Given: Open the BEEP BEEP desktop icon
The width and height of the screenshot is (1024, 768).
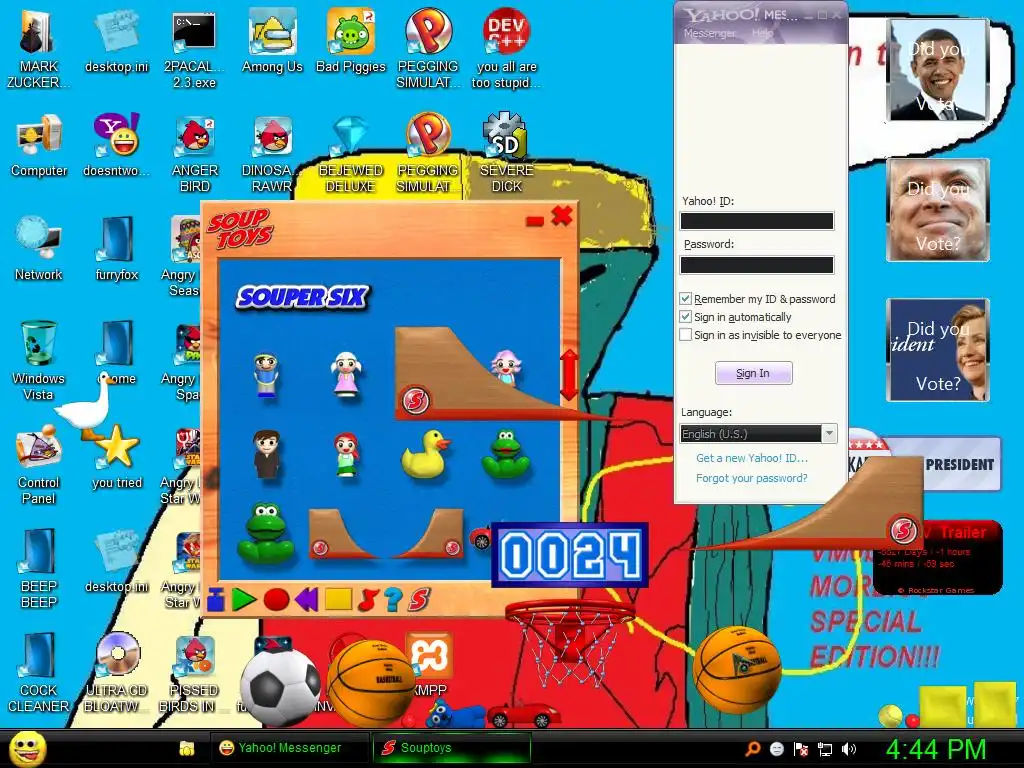Looking at the screenshot, I should coord(39,568).
